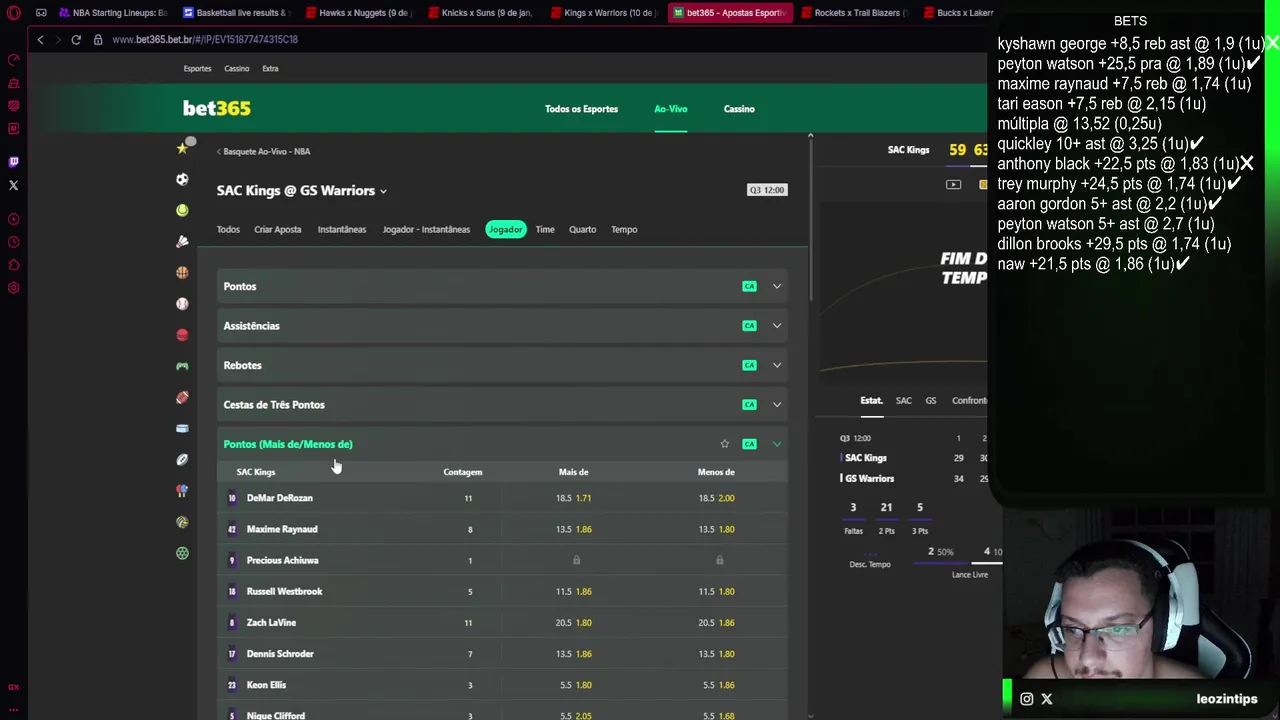The image size is (1280, 720).
Task: Select the Jogador tab
Action: tap(505, 229)
